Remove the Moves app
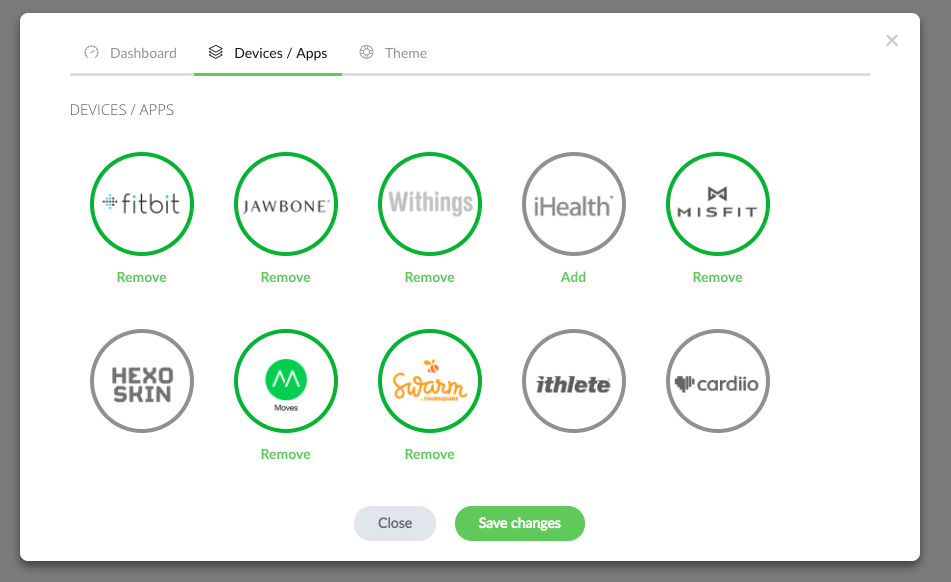 tap(286, 454)
